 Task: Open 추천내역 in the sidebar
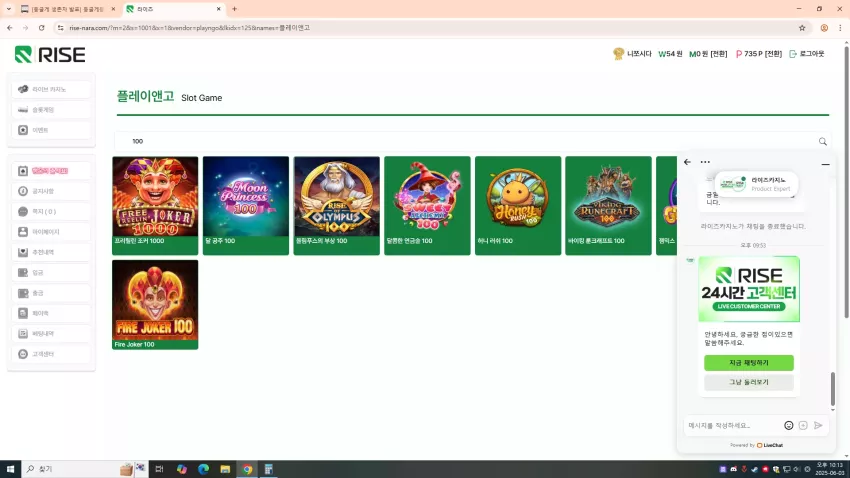click(x=51, y=252)
